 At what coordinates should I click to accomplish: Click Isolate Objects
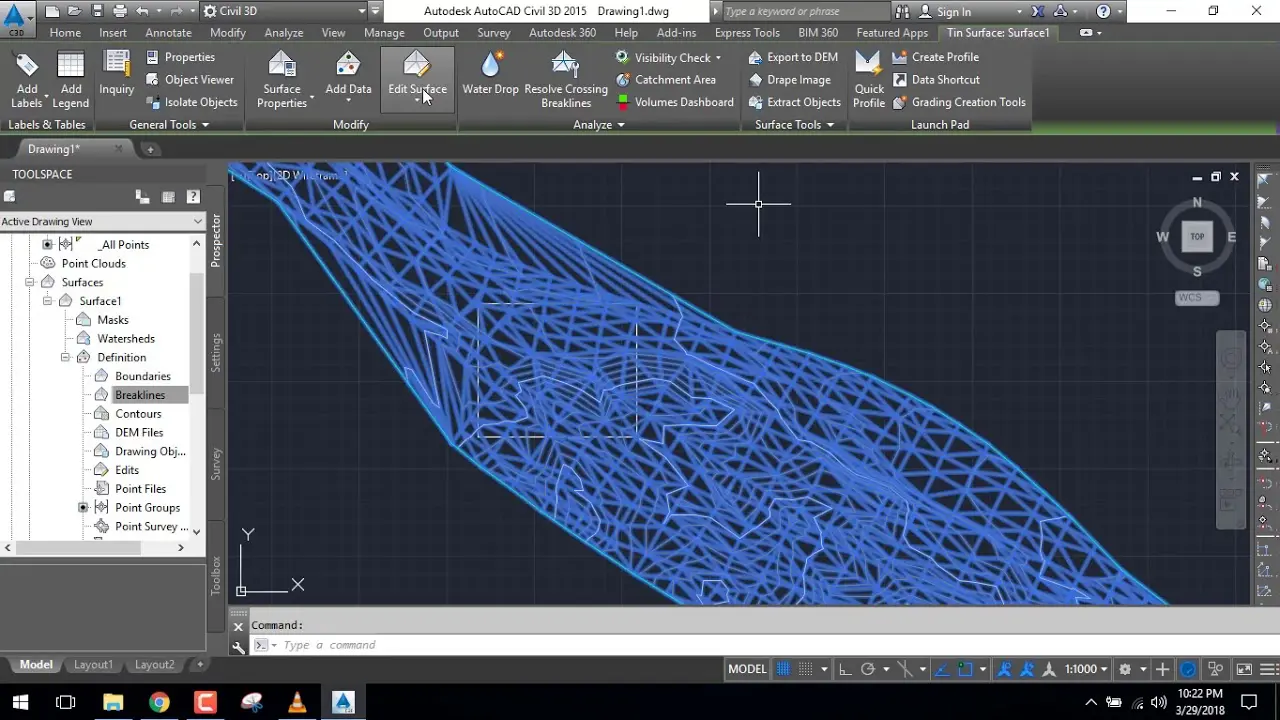[x=192, y=102]
